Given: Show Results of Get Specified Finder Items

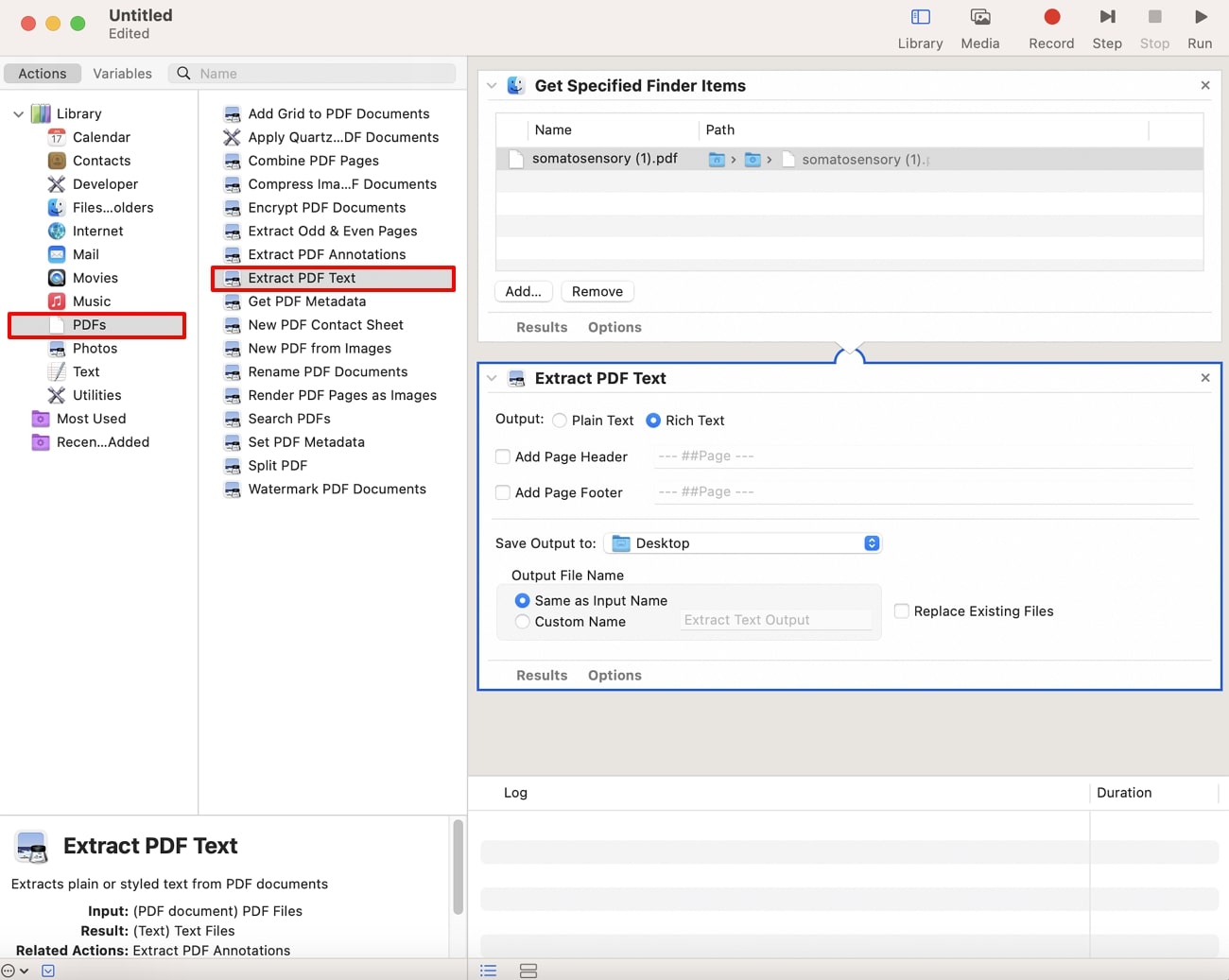Looking at the screenshot, I should [x=542, y=327].
